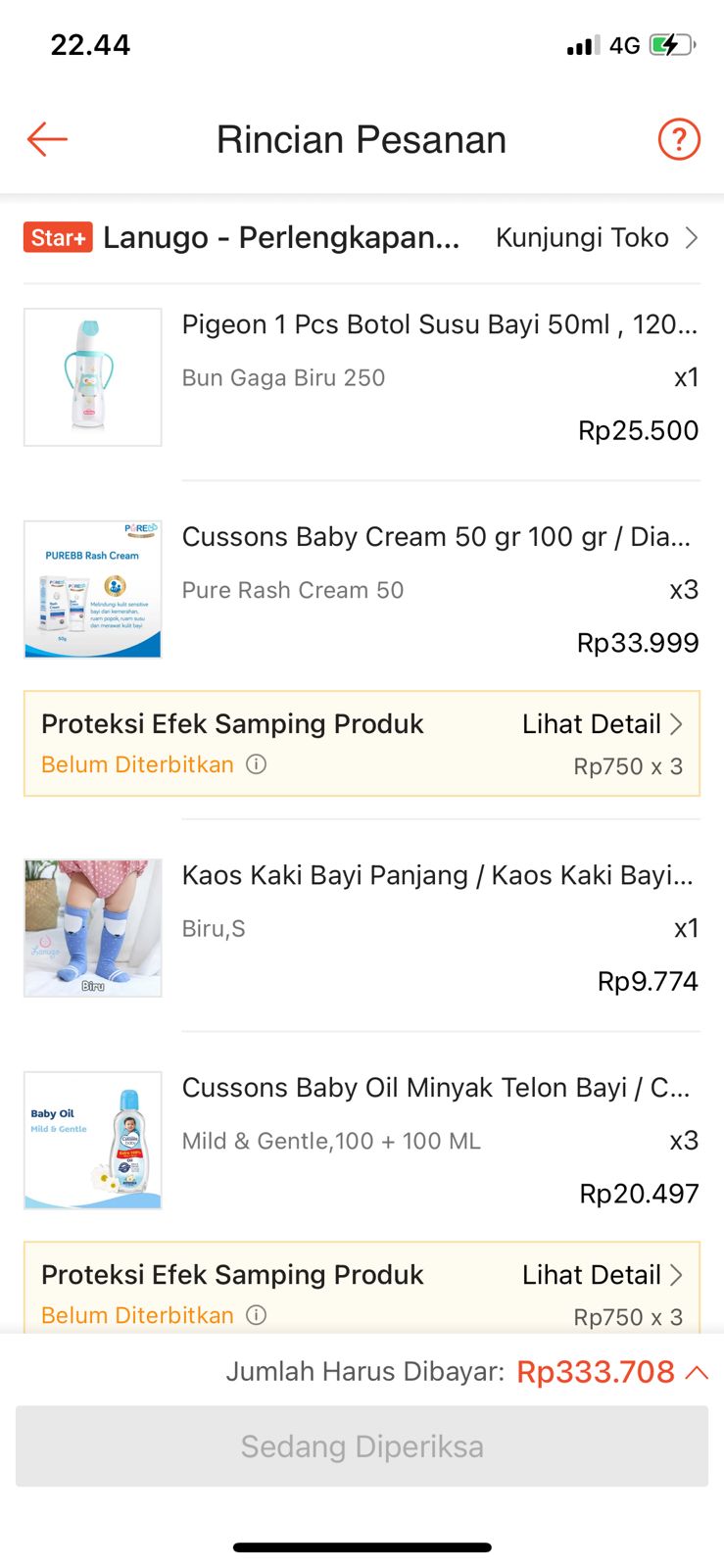Tap the battery status icon
Screen dimensions: 724x1568
click(x=672, y=45)
